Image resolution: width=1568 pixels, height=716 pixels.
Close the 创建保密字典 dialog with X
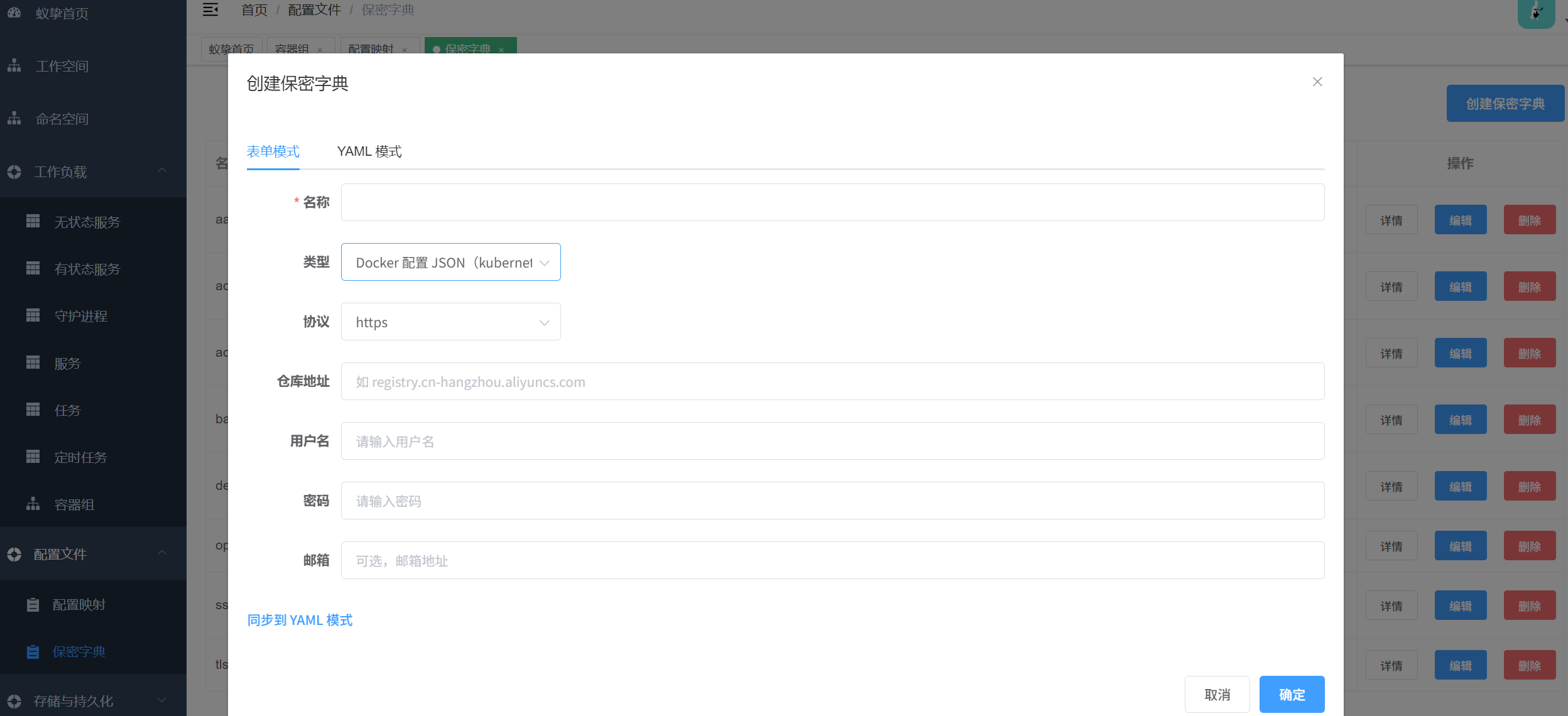(1317, 82)
